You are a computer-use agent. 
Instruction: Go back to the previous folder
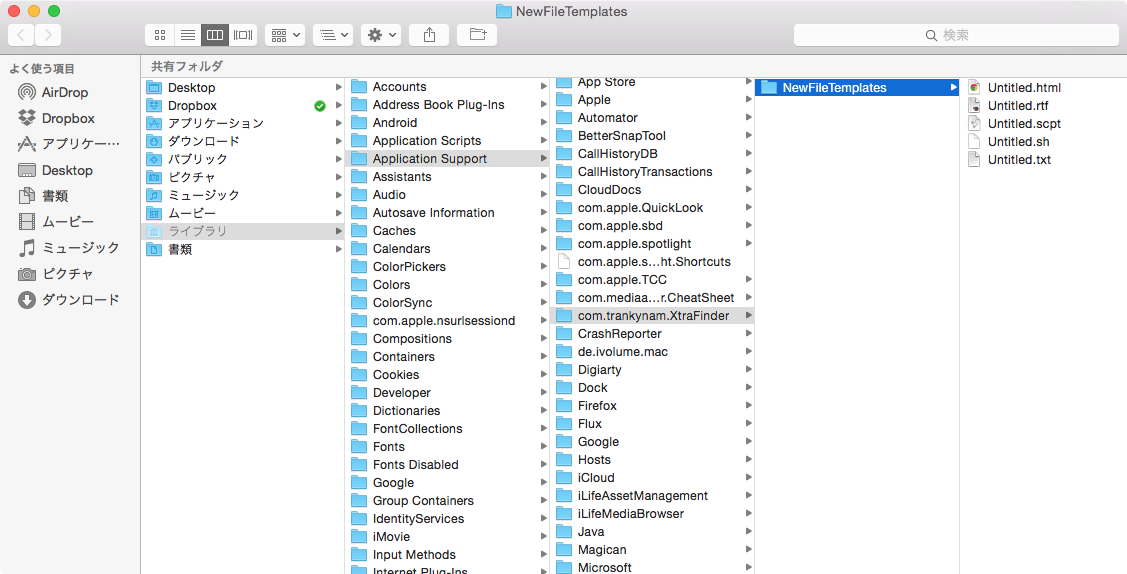pyautogui.click(x=21, y=35)
